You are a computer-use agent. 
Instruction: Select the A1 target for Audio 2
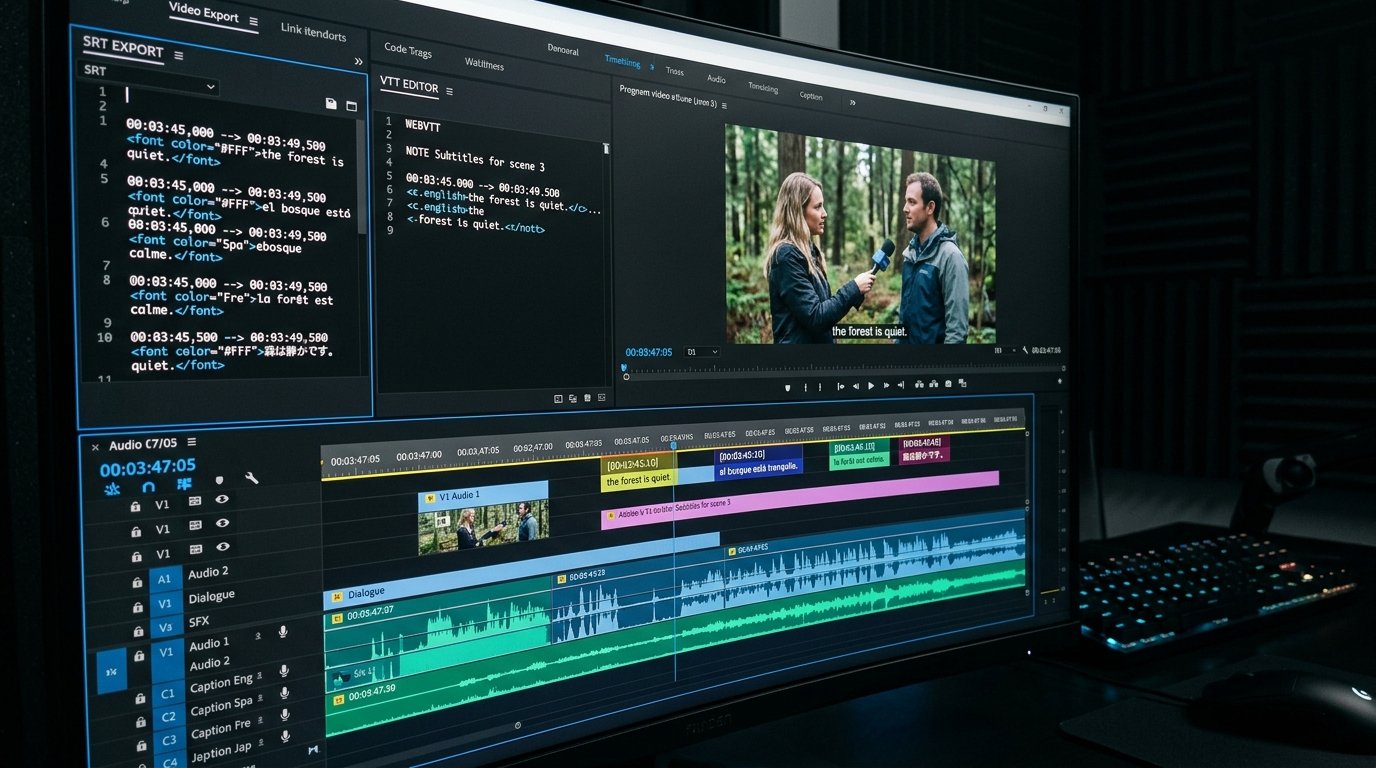pyautogui.click(x=165, y=579)
